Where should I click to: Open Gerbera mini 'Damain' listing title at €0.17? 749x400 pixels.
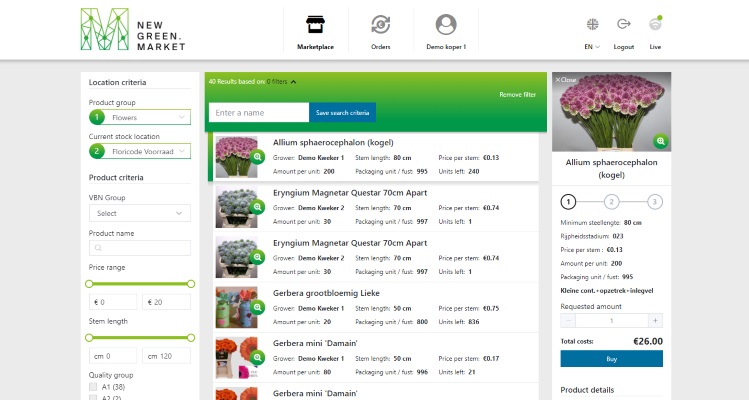click(315, 343)
